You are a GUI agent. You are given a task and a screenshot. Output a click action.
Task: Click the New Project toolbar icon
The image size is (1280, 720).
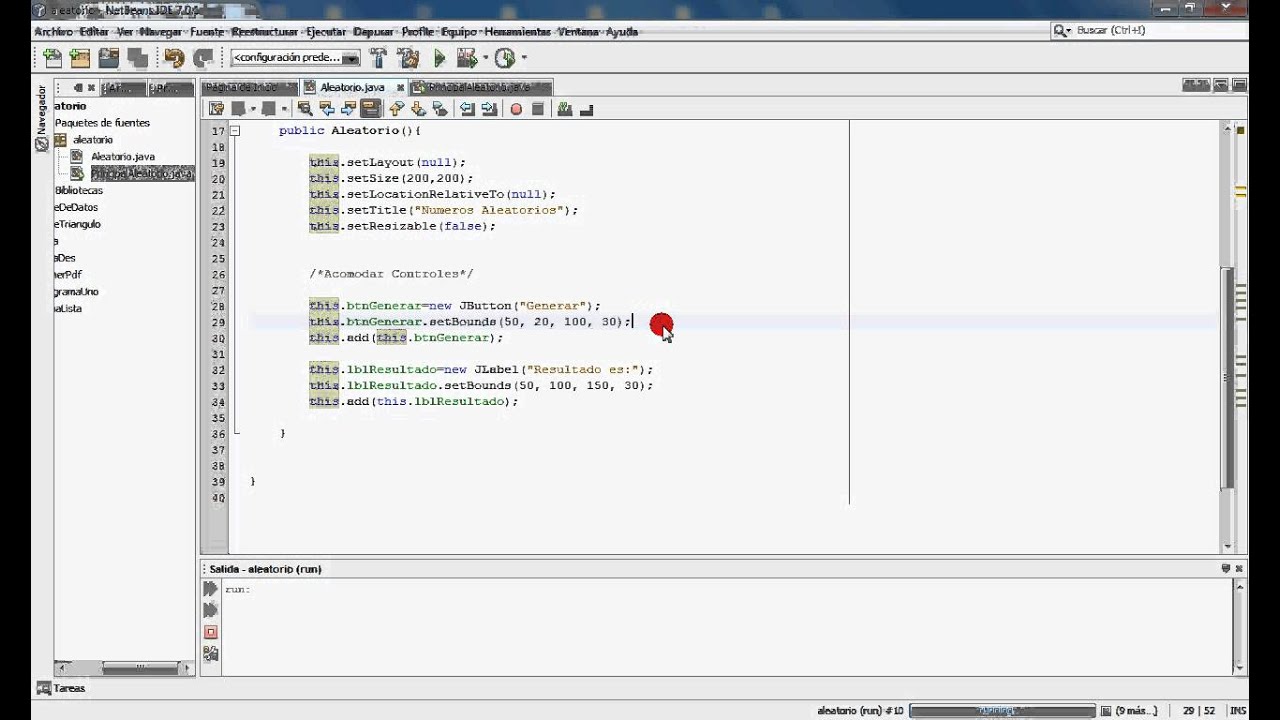pos(80,57)
